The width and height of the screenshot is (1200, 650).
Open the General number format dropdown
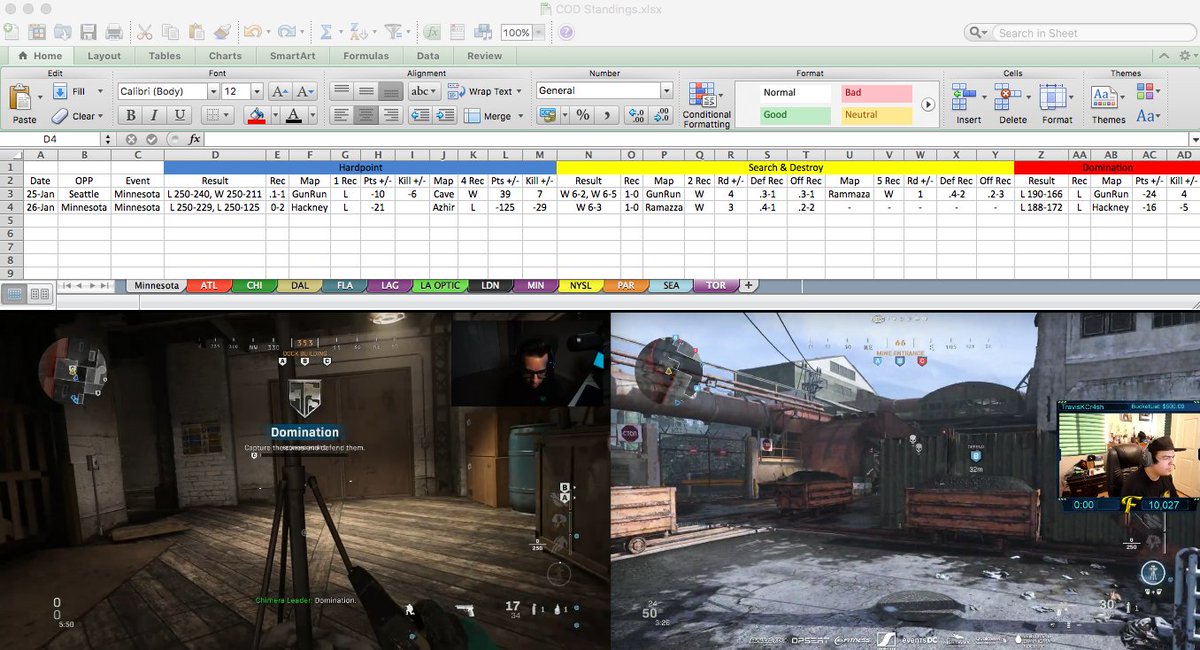tap(666, 91)
